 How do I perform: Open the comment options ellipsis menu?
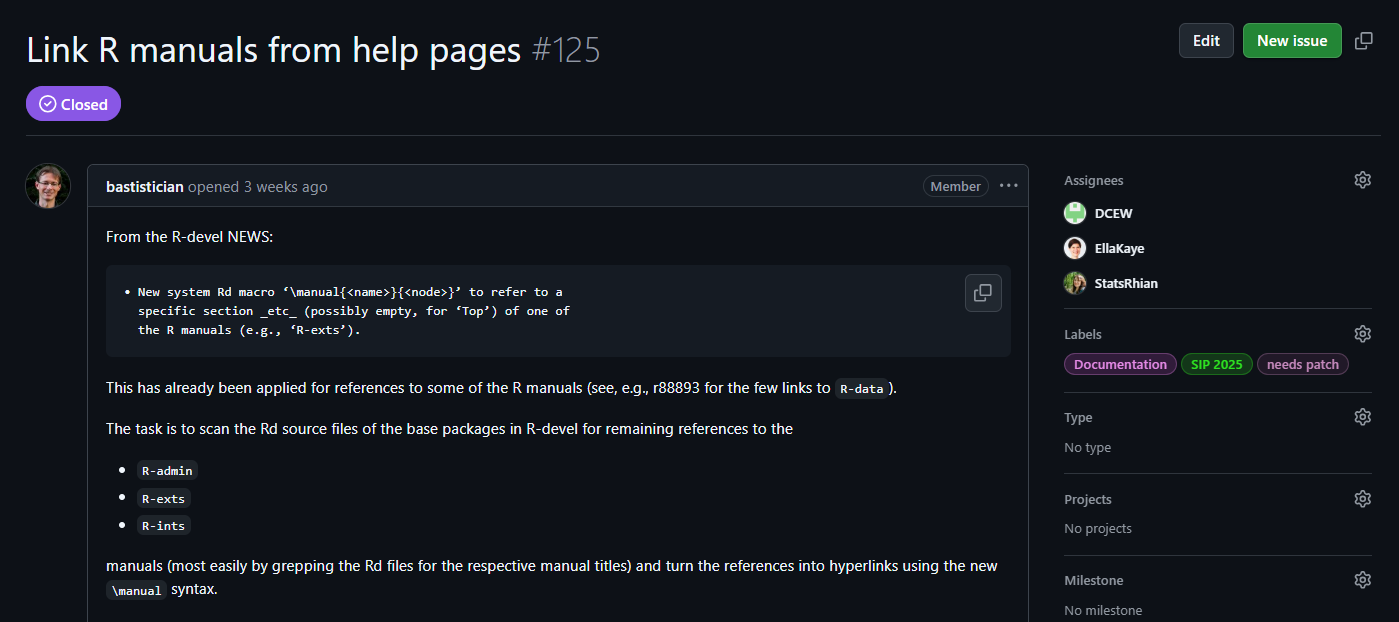point(1008,185)
